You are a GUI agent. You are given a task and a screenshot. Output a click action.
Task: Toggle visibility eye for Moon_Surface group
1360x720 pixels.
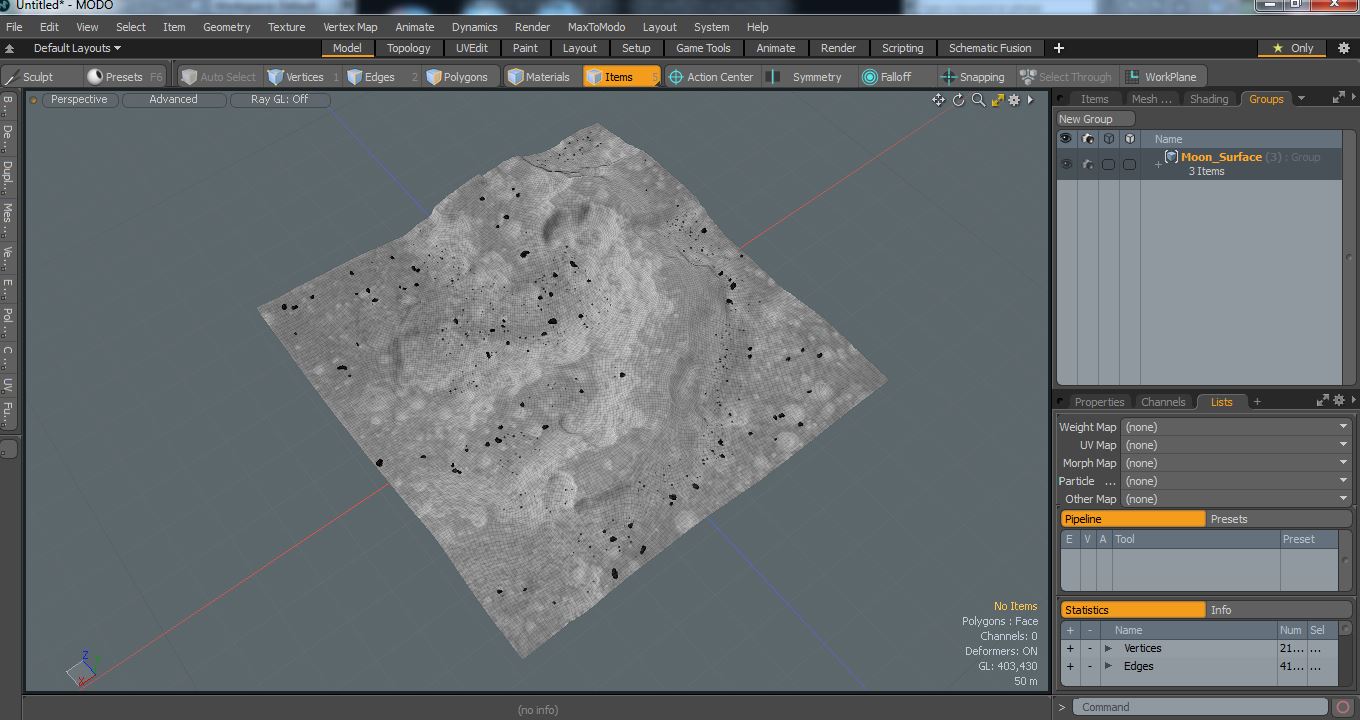coord(1066,164)
